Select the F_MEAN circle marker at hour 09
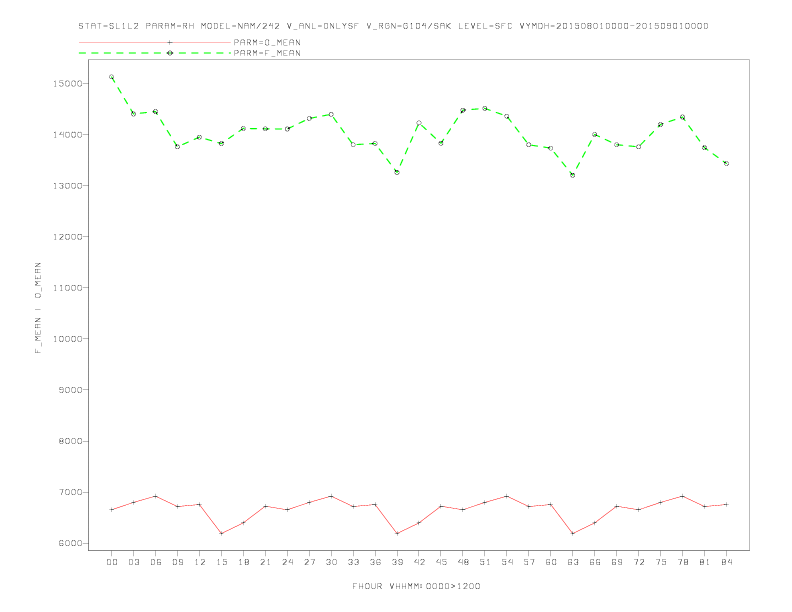This screenshot has height=612, width=792. point(177,146)
